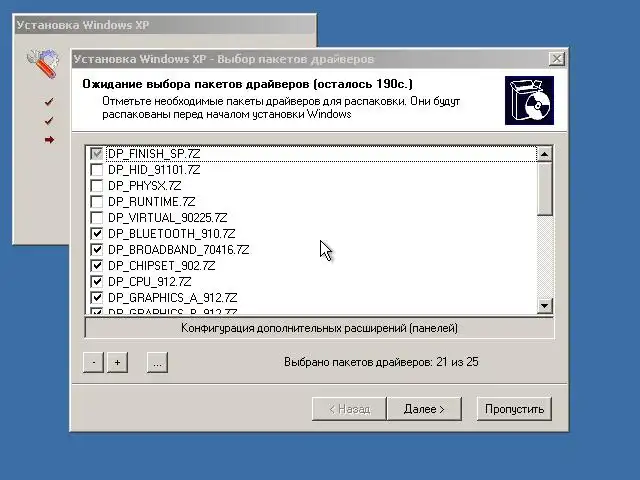Screen dimensions: 640x480
Task: Tick the DP_RUNTIME.7Z checkbox
Action: point(97,202)
